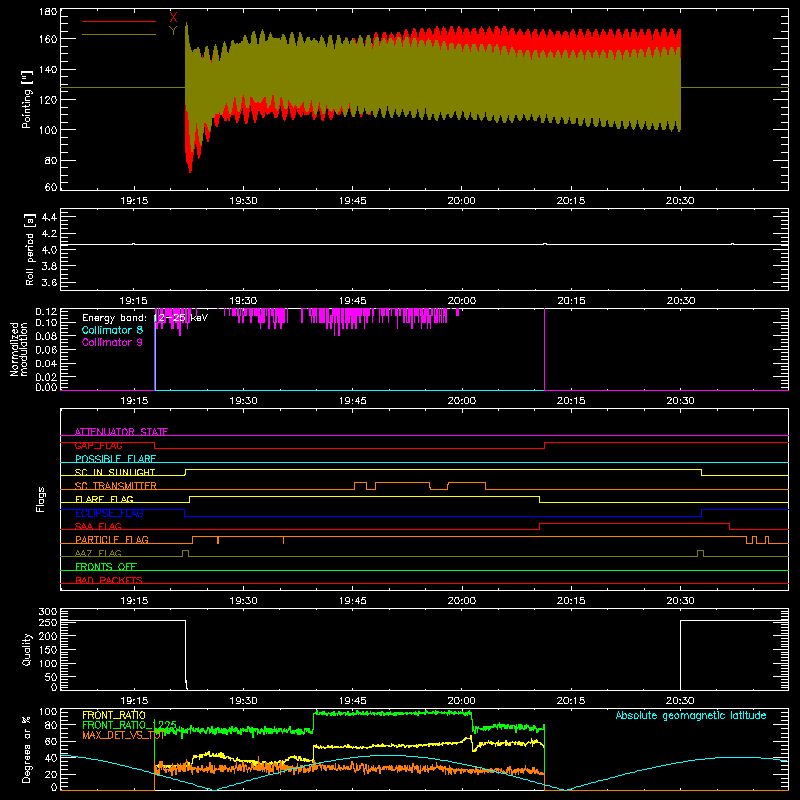Click the 150 tick on the Quality axis
The height and width of the screenshot is (800, 800).
click(x=48, y=649)
